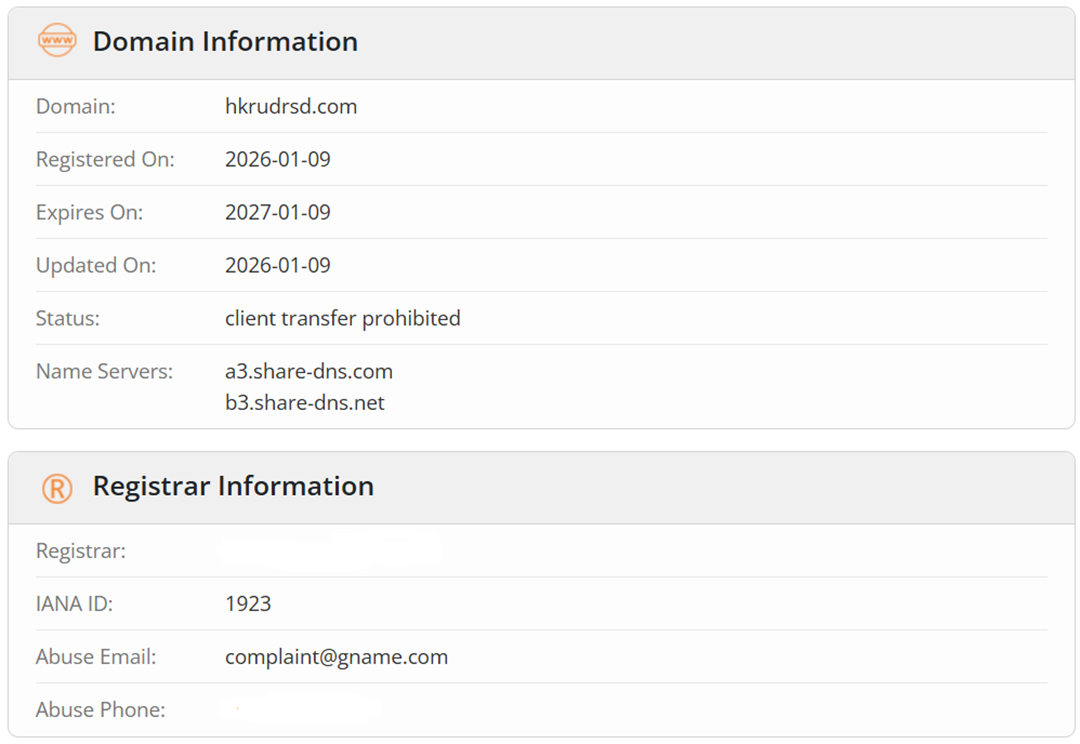This screenshot has height=744, width=1080.
Task: Select the domain hkrudrsd.com
Action: 291,106
